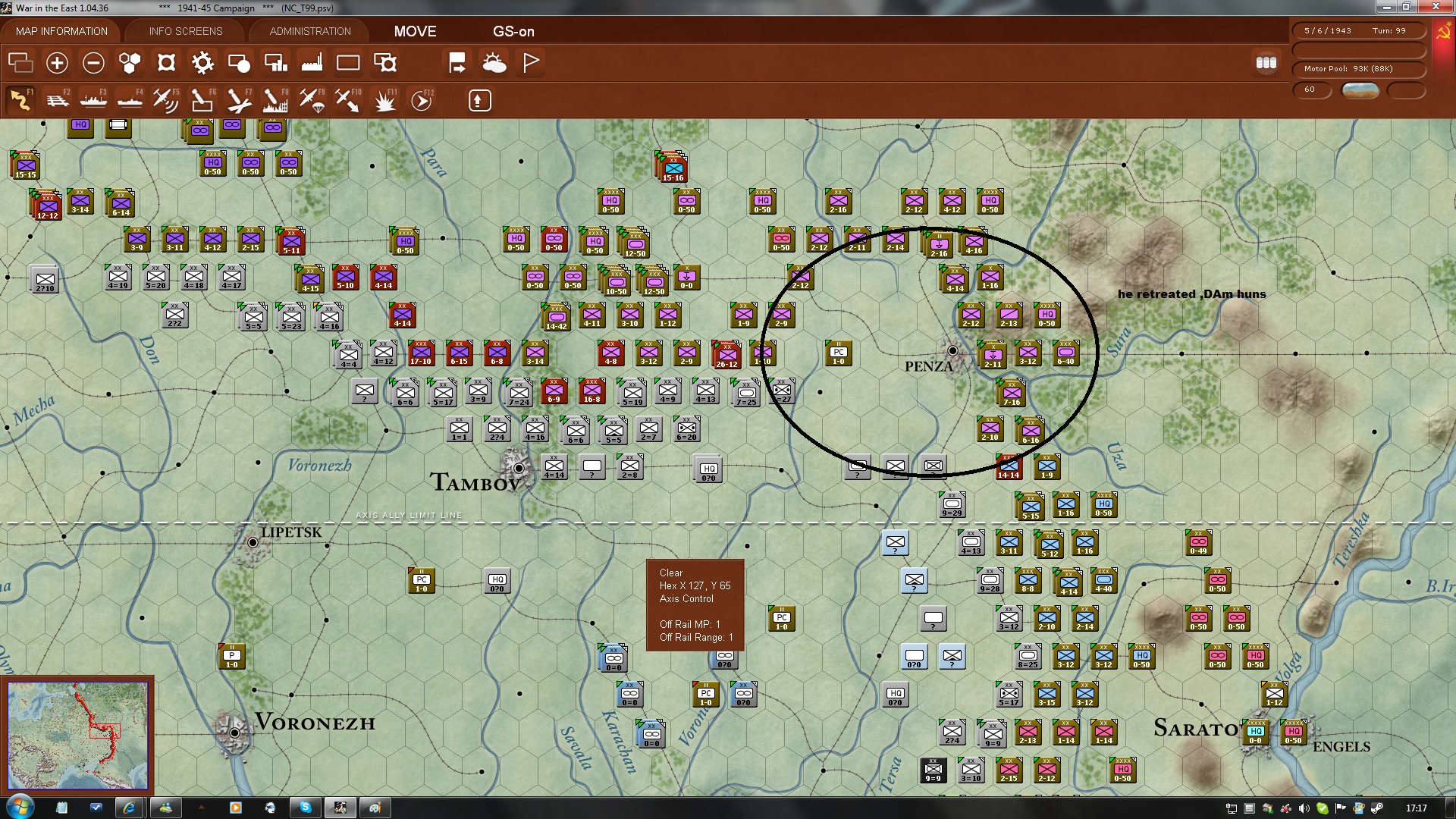Switch to the ADMINISTRATION tab

[310, 31]
